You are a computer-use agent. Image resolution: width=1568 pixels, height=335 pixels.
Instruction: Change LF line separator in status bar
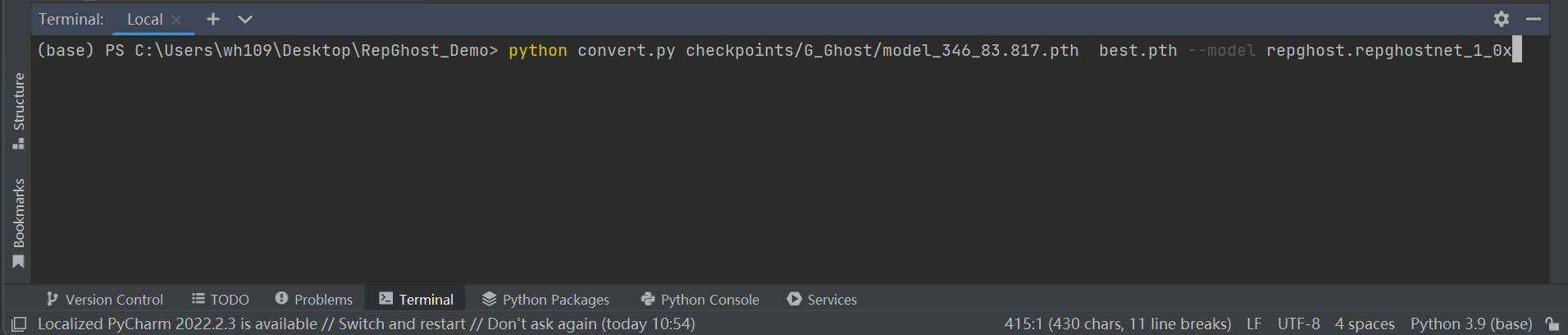tap(1254, 324)
